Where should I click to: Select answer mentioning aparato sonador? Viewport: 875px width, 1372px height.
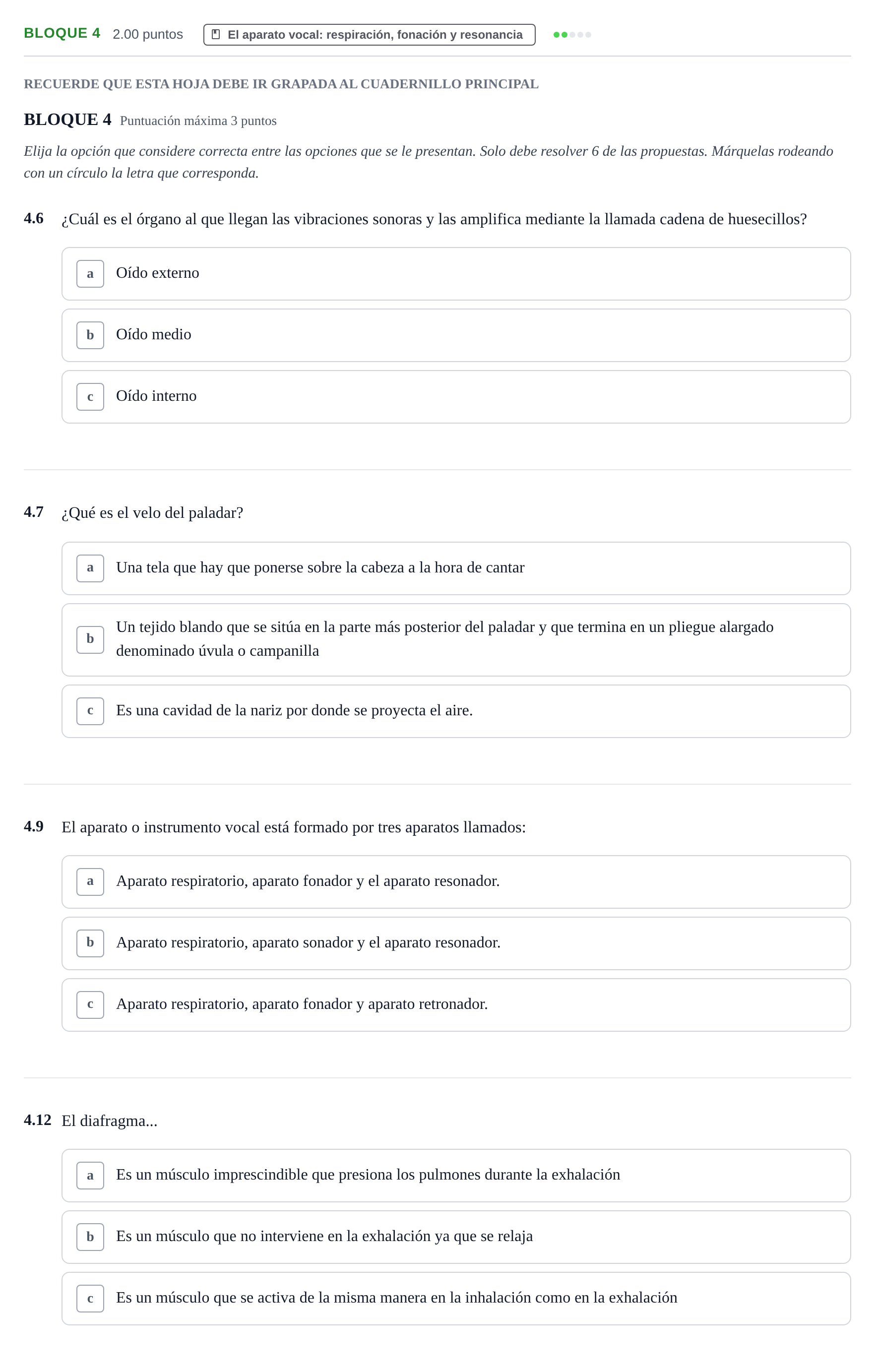click(456, 943)
